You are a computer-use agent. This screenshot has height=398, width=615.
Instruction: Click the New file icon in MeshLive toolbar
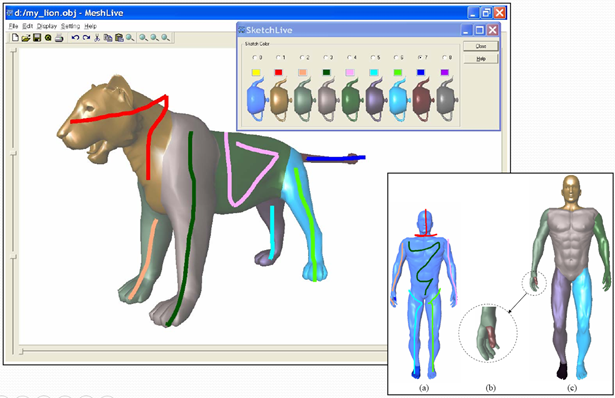coord(15,38)
